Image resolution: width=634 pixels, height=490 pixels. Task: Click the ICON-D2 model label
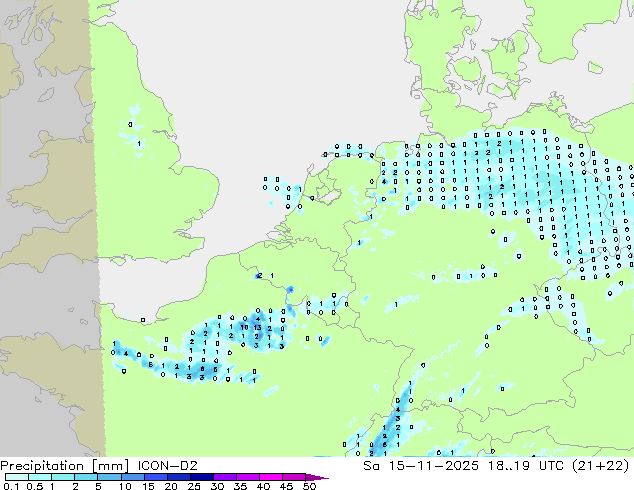(x=168, y=466)
